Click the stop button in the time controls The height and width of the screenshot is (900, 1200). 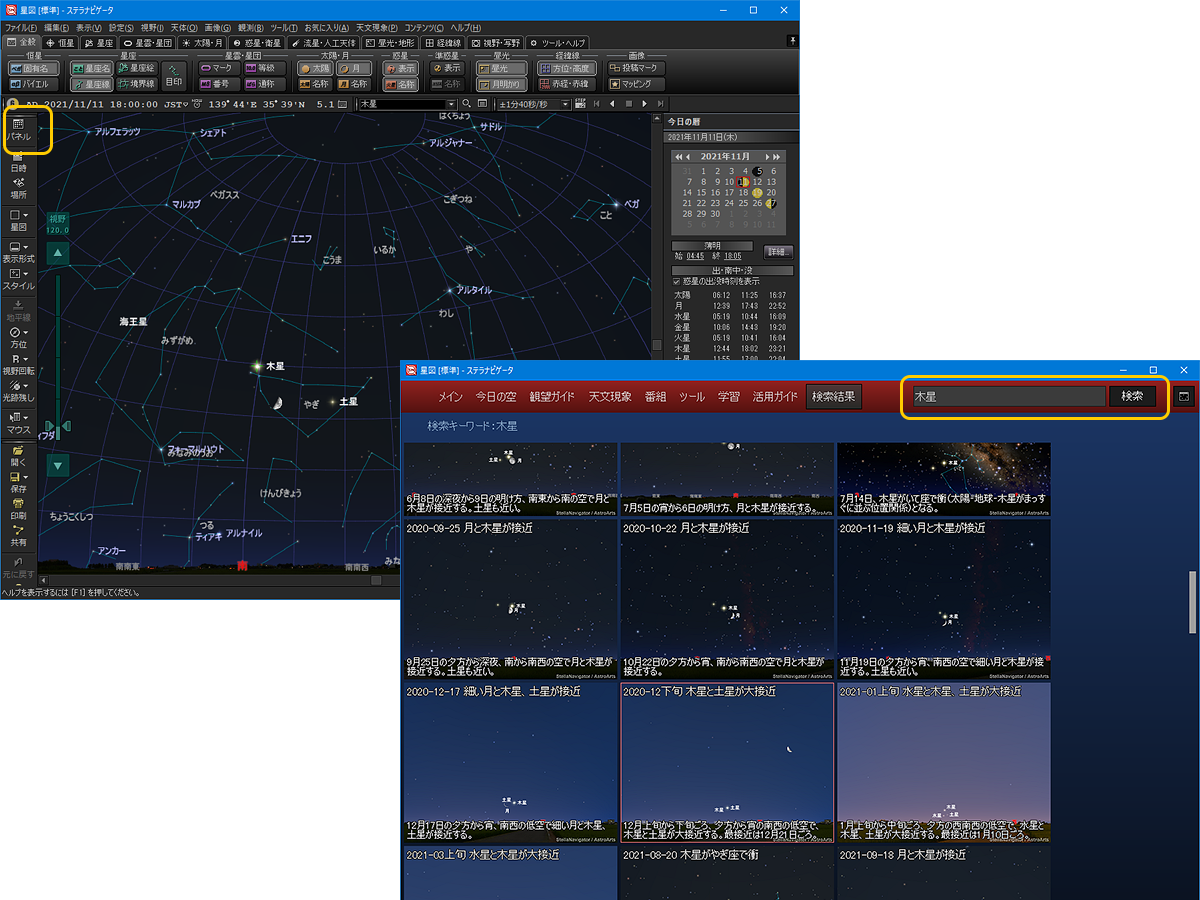click(x=628, y=104)
